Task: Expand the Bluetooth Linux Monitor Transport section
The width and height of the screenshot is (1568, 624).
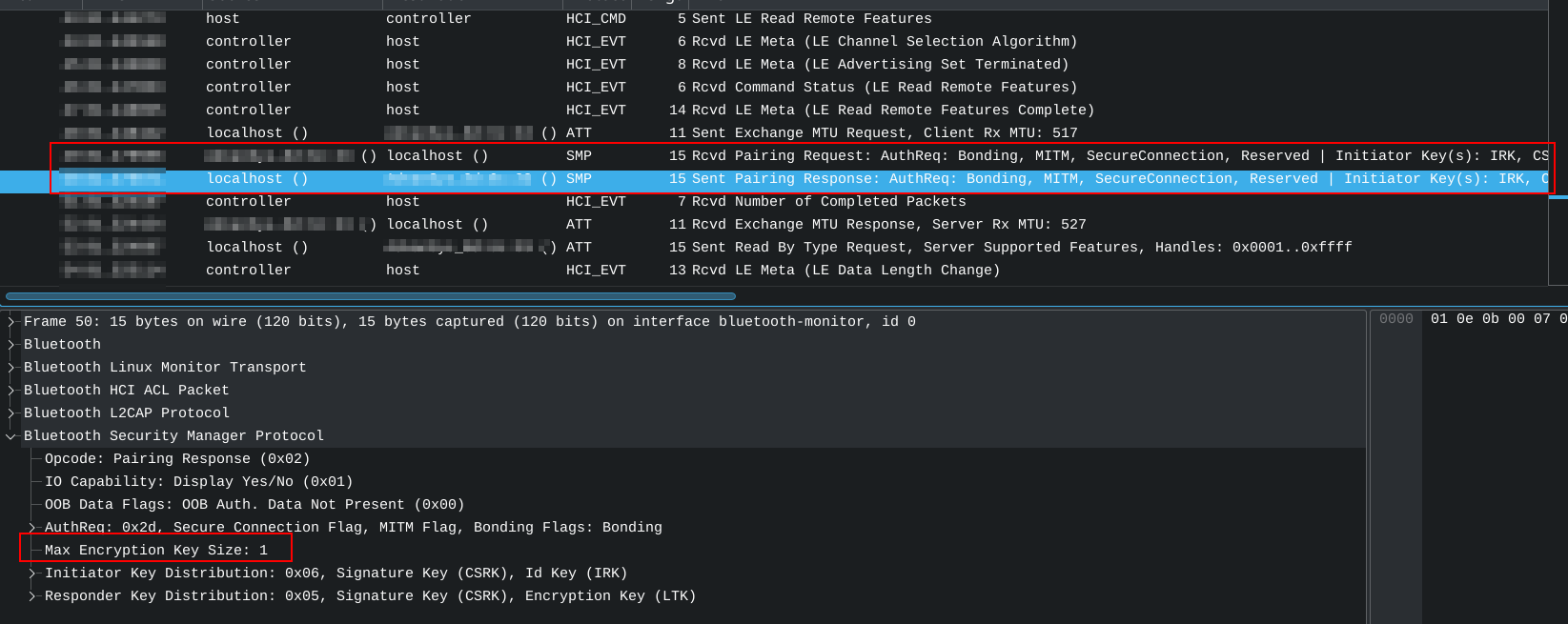Action: [11, 368]
